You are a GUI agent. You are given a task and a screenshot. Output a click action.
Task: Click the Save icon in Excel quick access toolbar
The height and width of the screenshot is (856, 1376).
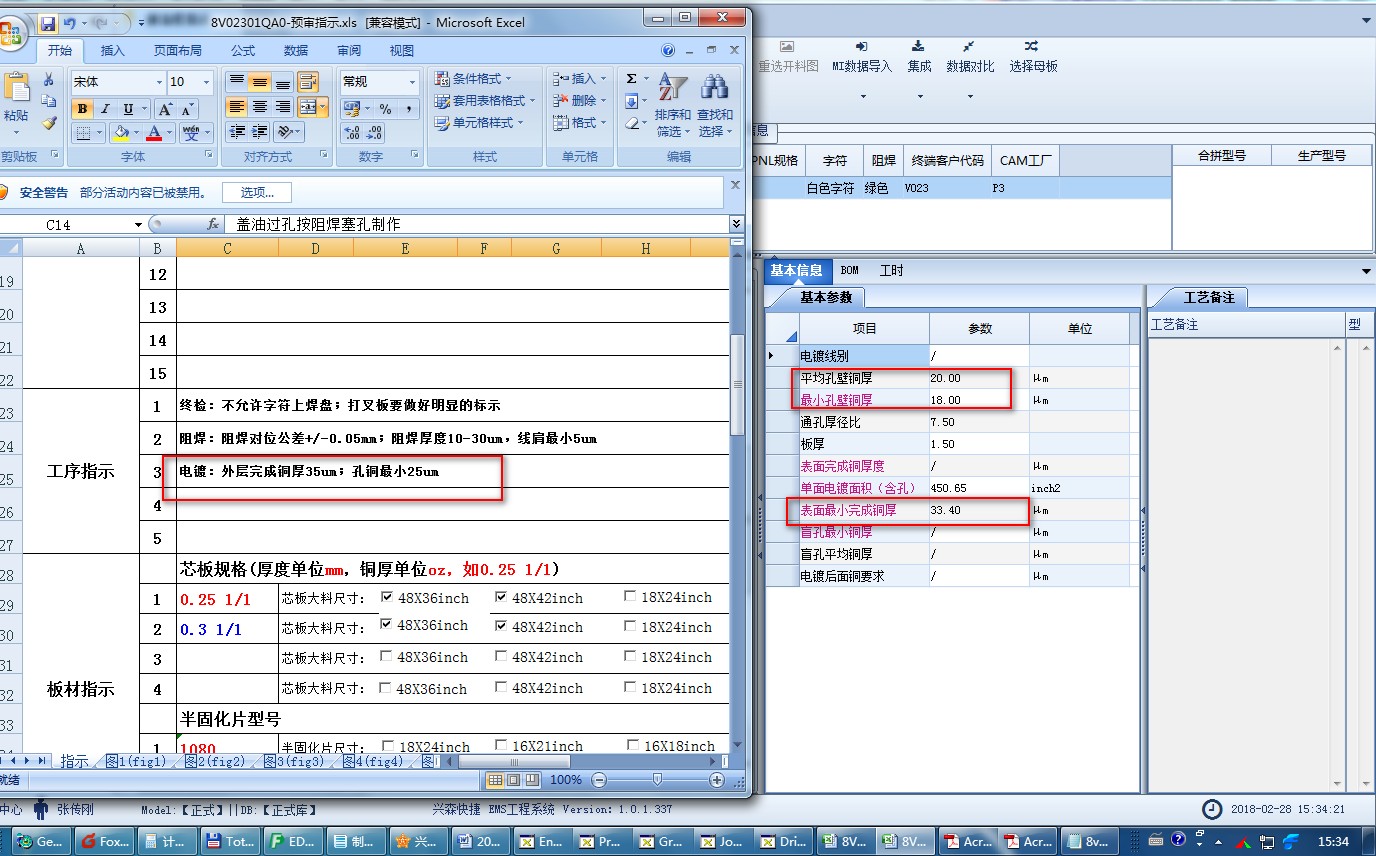click(48, 22)
